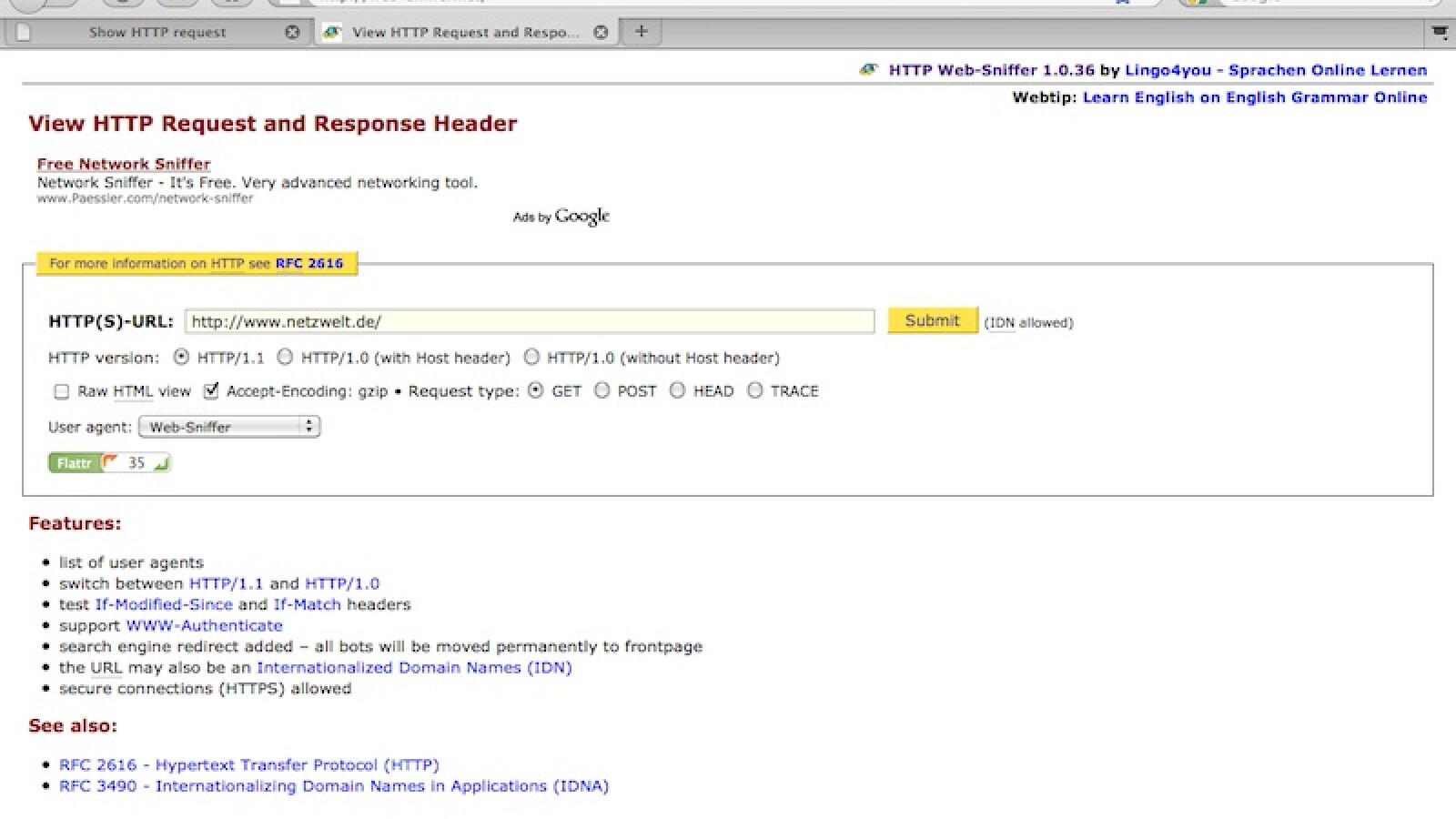
Task: Click the Web-Sniffer favicon on active tab
Action: 332,33
